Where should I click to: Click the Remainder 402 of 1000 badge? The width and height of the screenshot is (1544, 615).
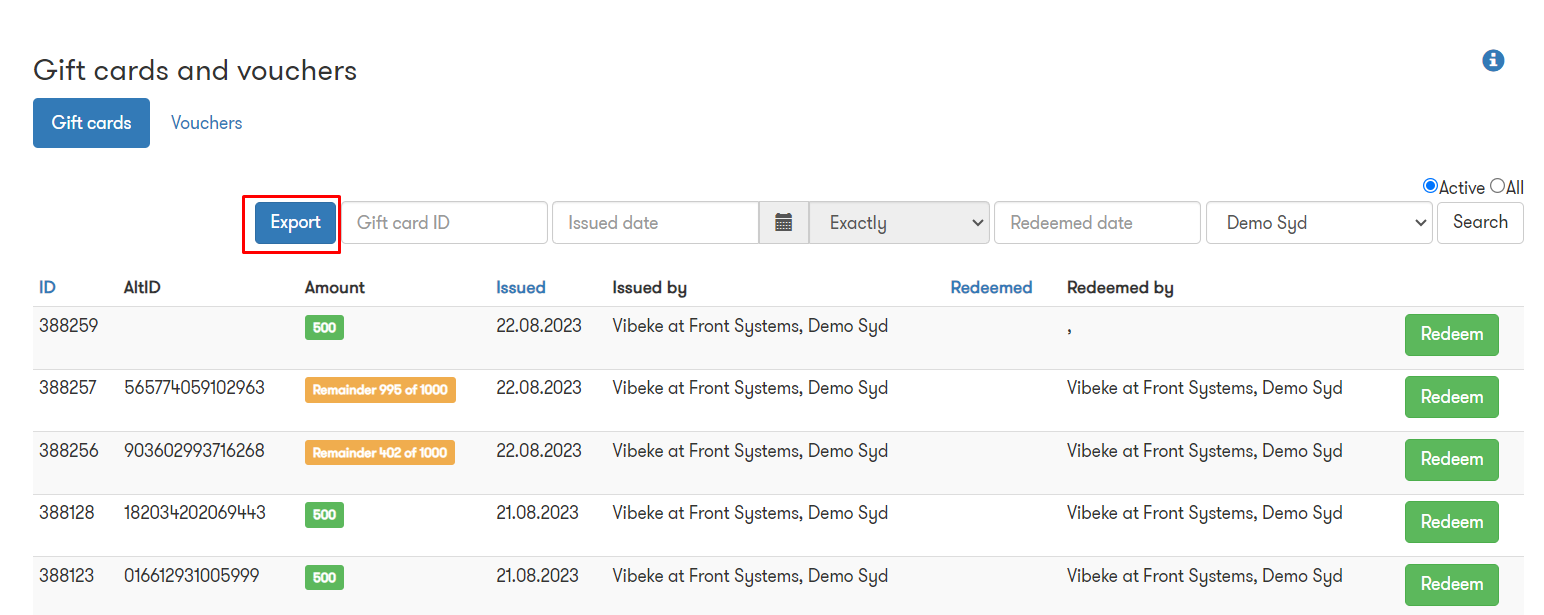pos(380,453)
